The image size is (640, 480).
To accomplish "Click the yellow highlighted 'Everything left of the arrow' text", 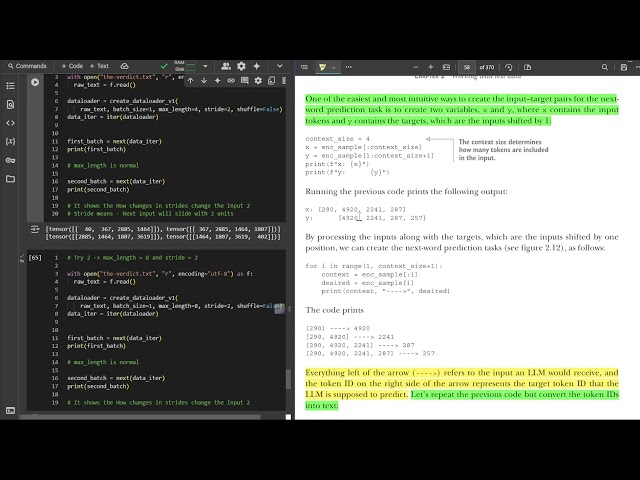I will click(462, 383).
